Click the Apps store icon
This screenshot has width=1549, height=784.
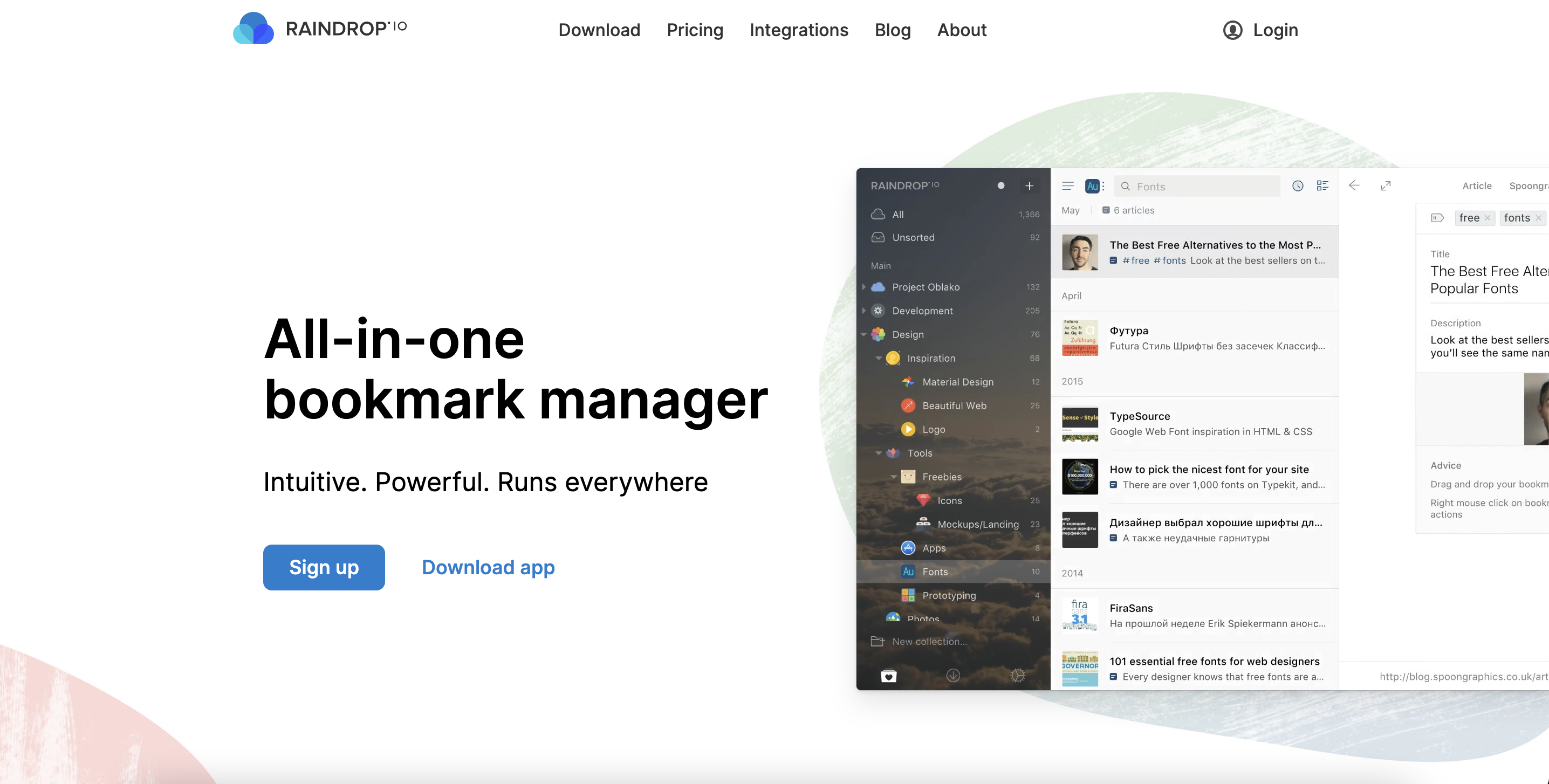[908, 548]
